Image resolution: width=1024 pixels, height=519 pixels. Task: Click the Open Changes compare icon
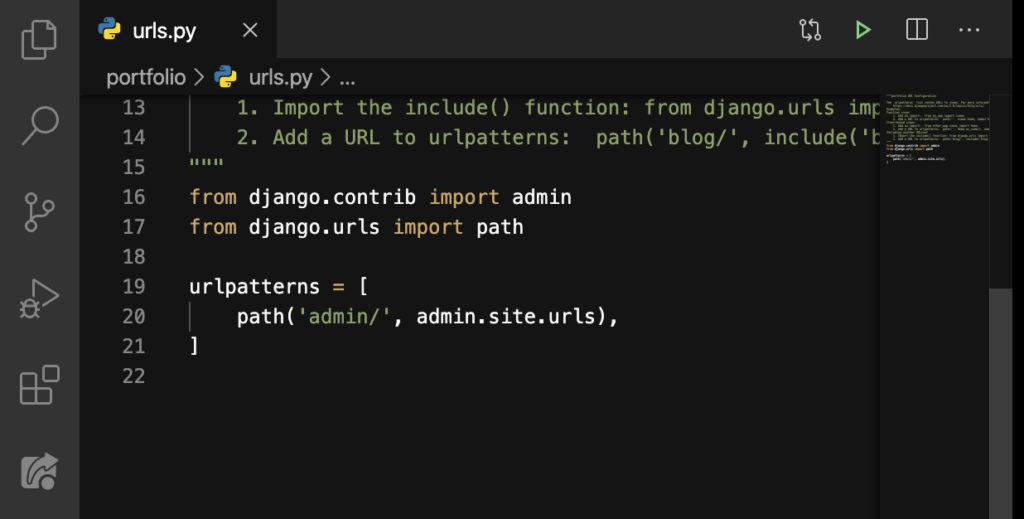pos(810,30)
